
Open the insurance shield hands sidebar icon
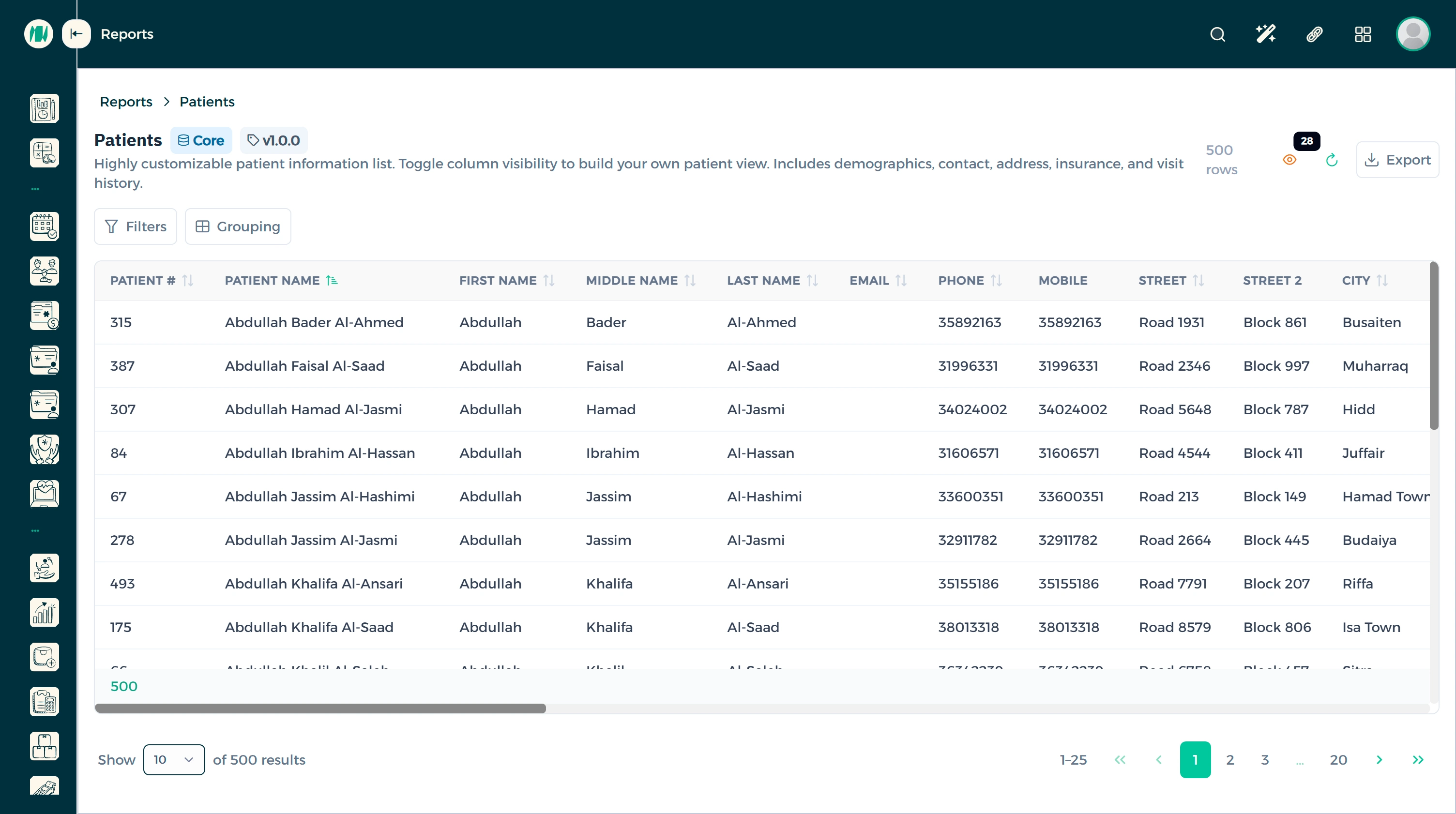coord(44,450)
